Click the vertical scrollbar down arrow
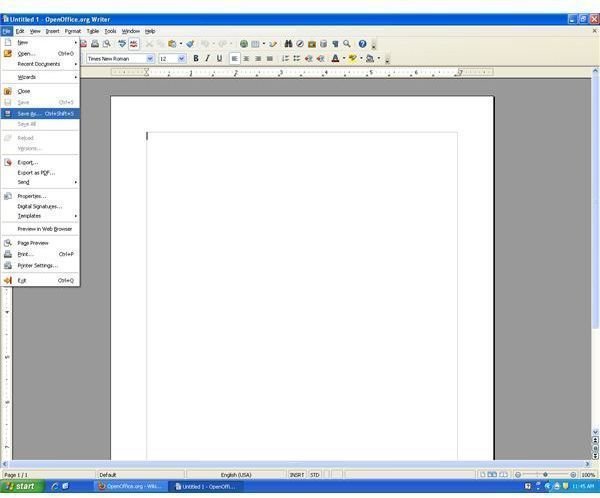This screenshot has width=600, height=498. coord(595,432)
